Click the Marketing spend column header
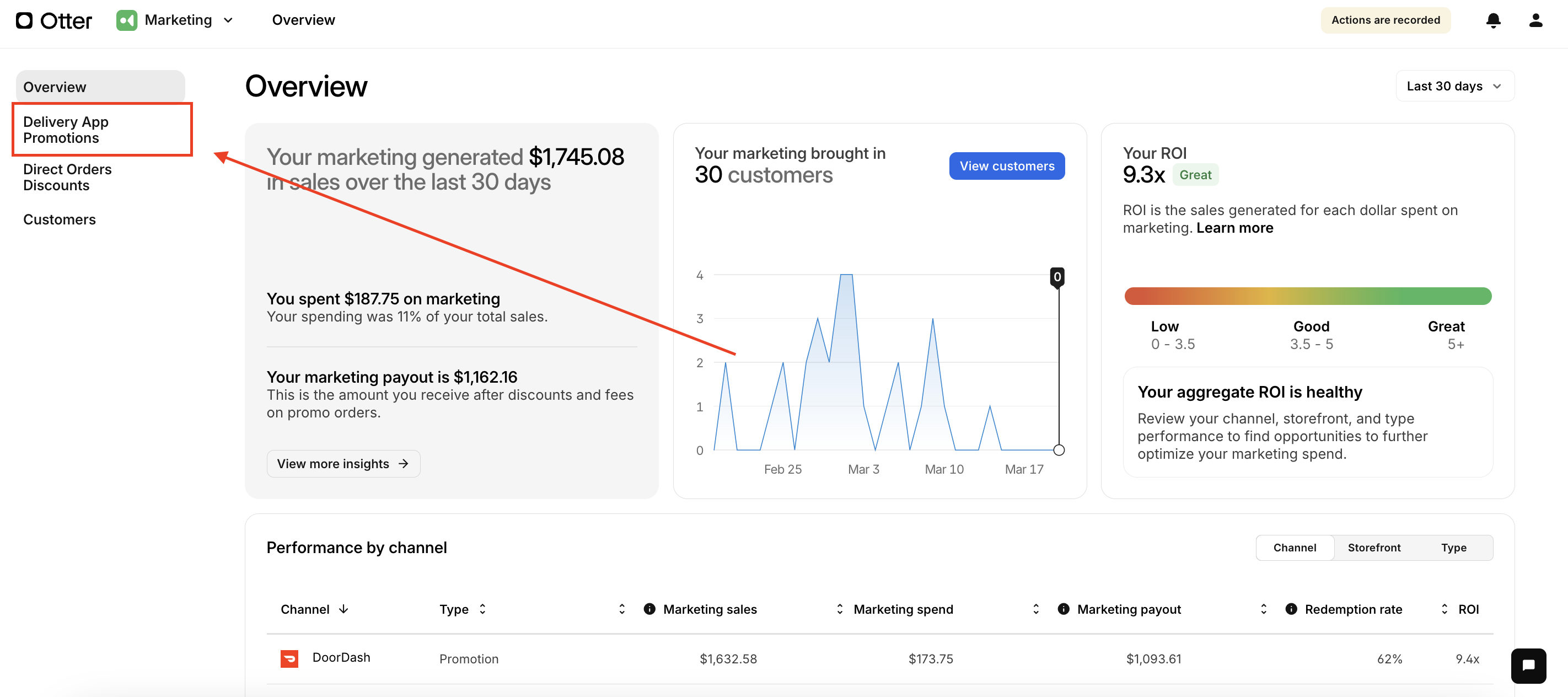1568x697 pixels. point(903,609)
